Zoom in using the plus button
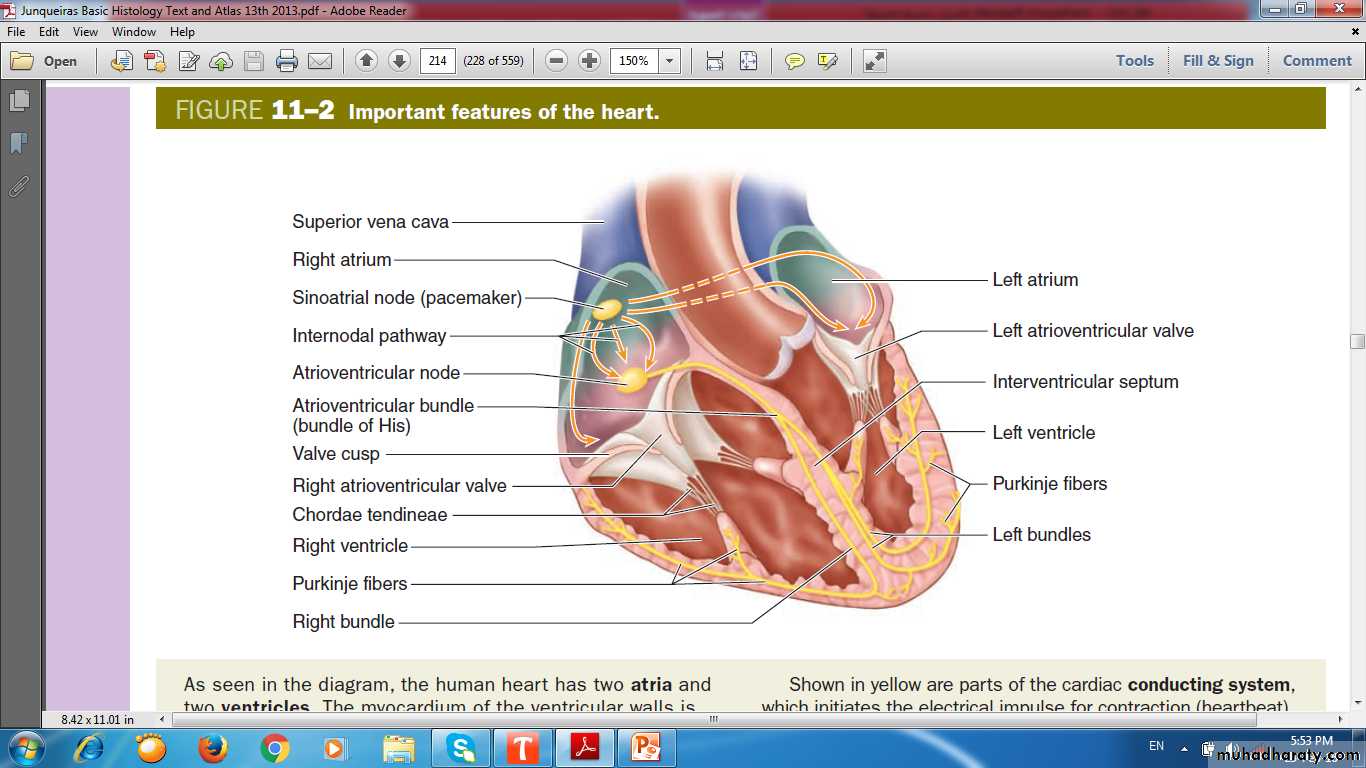This screenshot has width=1366, height=768. [x=590, y=61]
